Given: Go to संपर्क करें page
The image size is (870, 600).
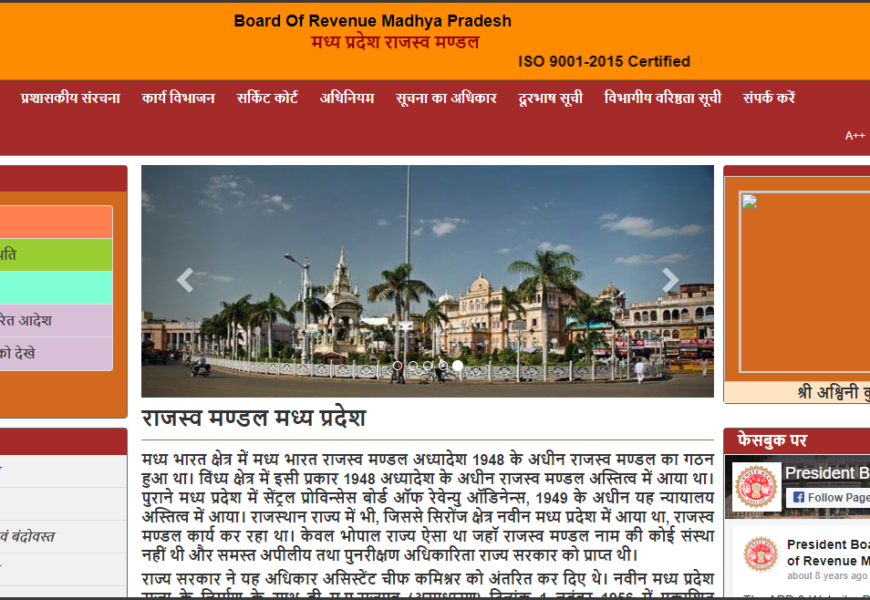Looking at the screenshot, I should (x=769, y=98).
